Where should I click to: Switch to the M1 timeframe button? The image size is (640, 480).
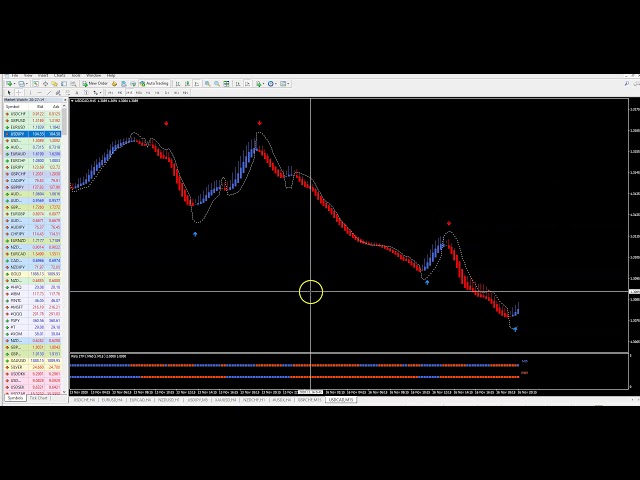tap(108, 92)
